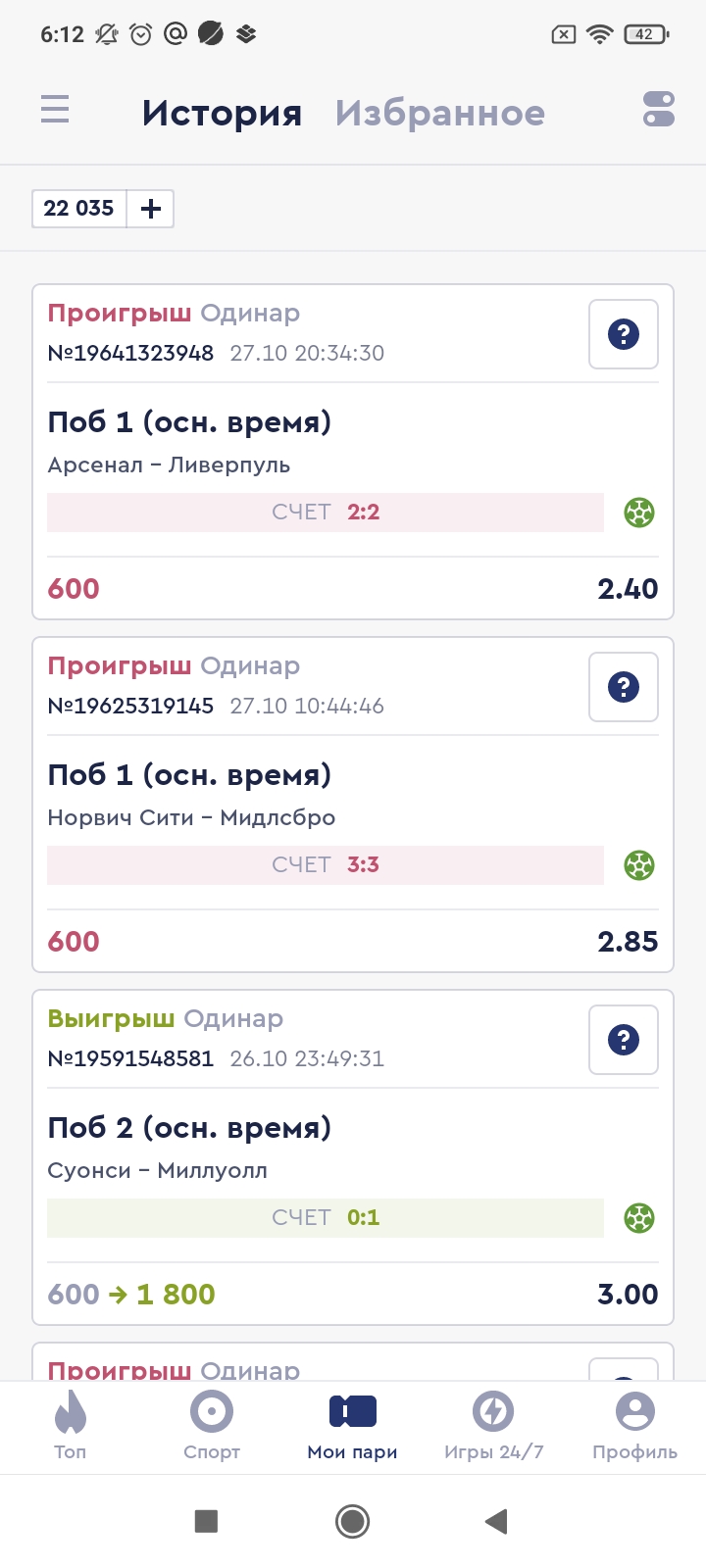Open the Профиль page
Viewport: 706px width, 1568px height.
pos(634,1425)
